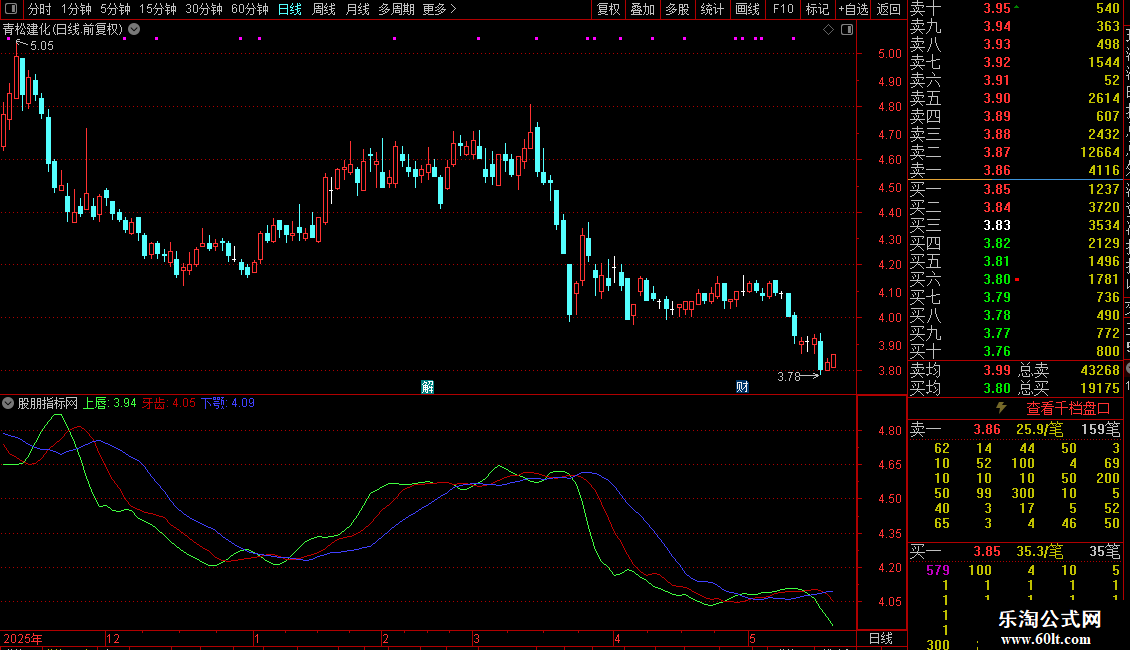Image resolution: width=1130 pixels, height=650 pixels.
Task: Open the 多周期 multi-period view
Action: click(396, 9)
